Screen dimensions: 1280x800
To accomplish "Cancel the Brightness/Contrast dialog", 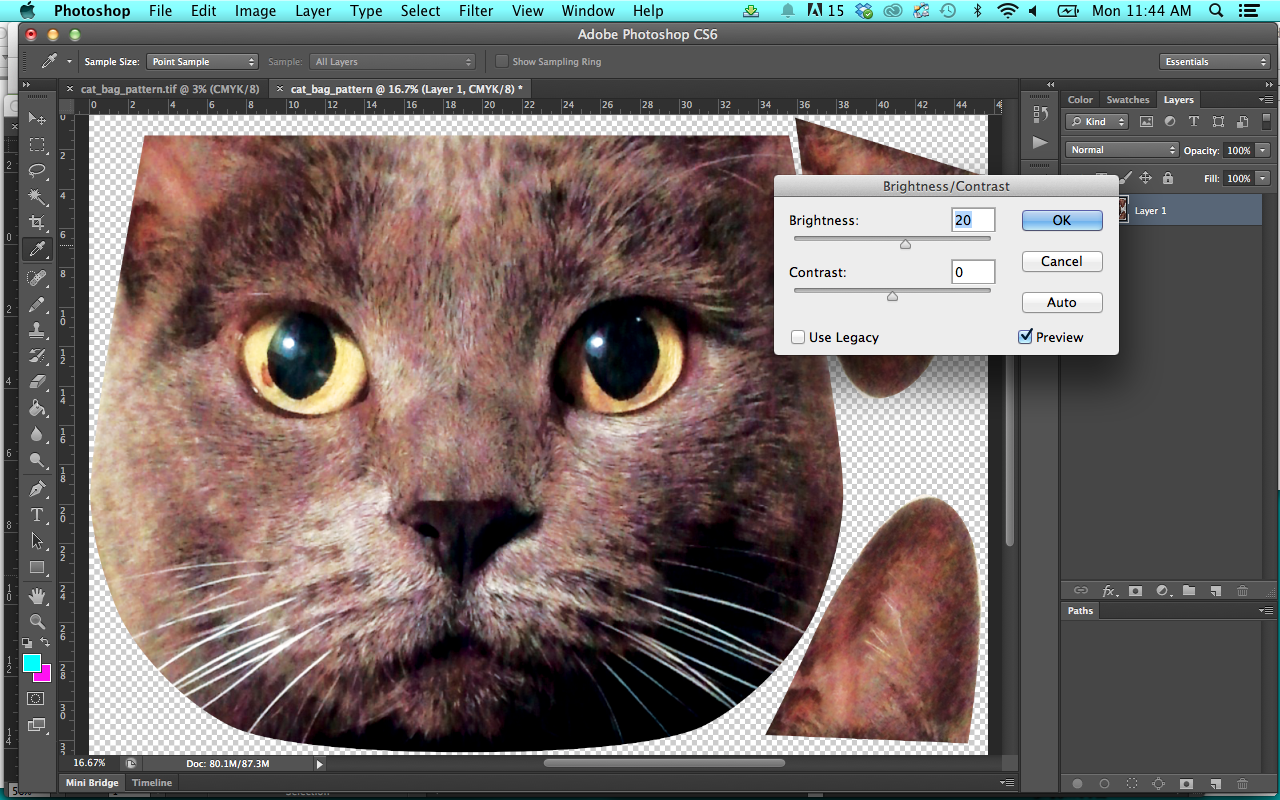I will click(1062, 261).
